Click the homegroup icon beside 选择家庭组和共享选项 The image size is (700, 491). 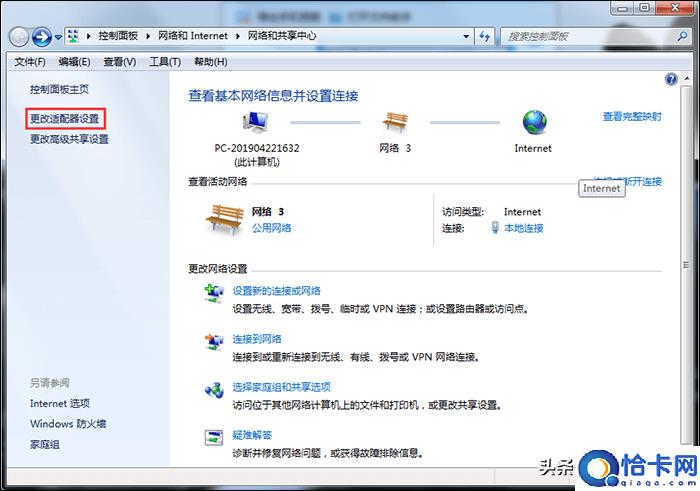click(214, 390)
